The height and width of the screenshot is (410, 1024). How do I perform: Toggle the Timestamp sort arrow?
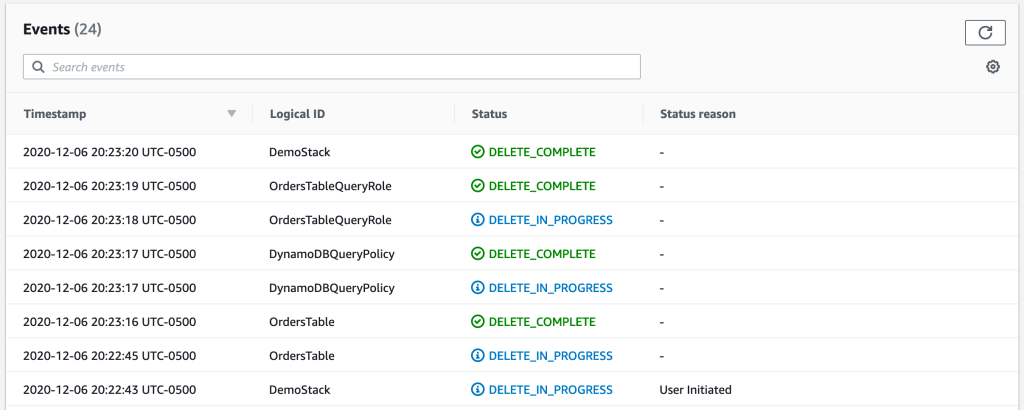tap(232, 114)
